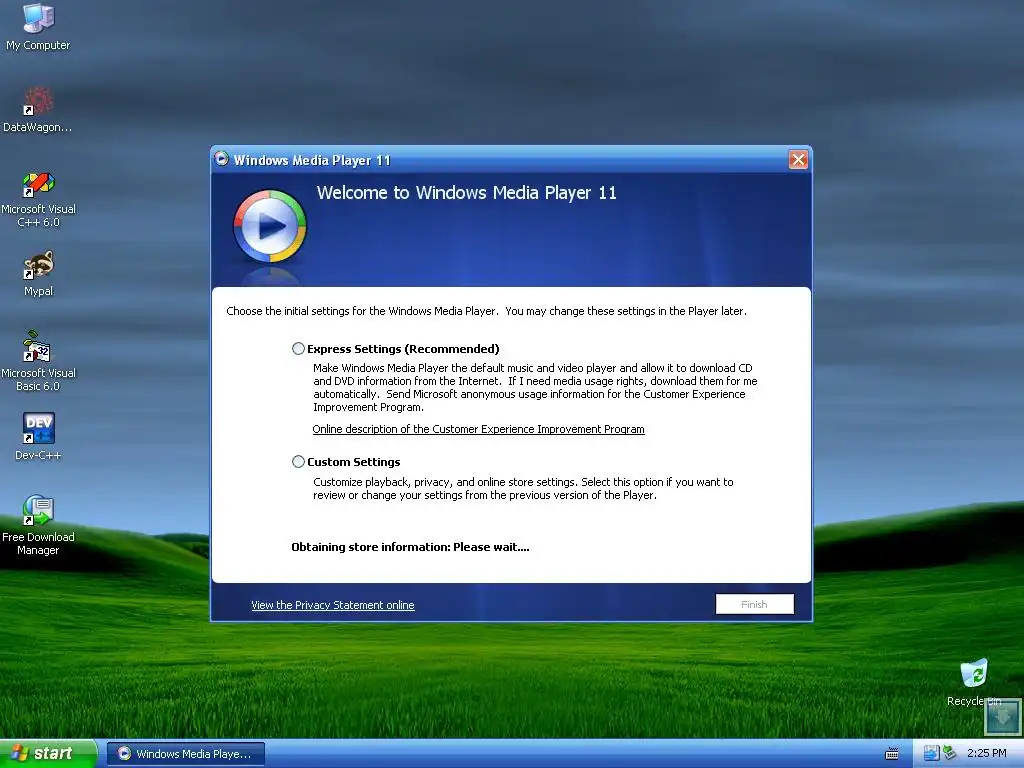Screen dimensions: 1024x768
Task: Click the 2:25 PM system clock
Action: click(986, 753)
